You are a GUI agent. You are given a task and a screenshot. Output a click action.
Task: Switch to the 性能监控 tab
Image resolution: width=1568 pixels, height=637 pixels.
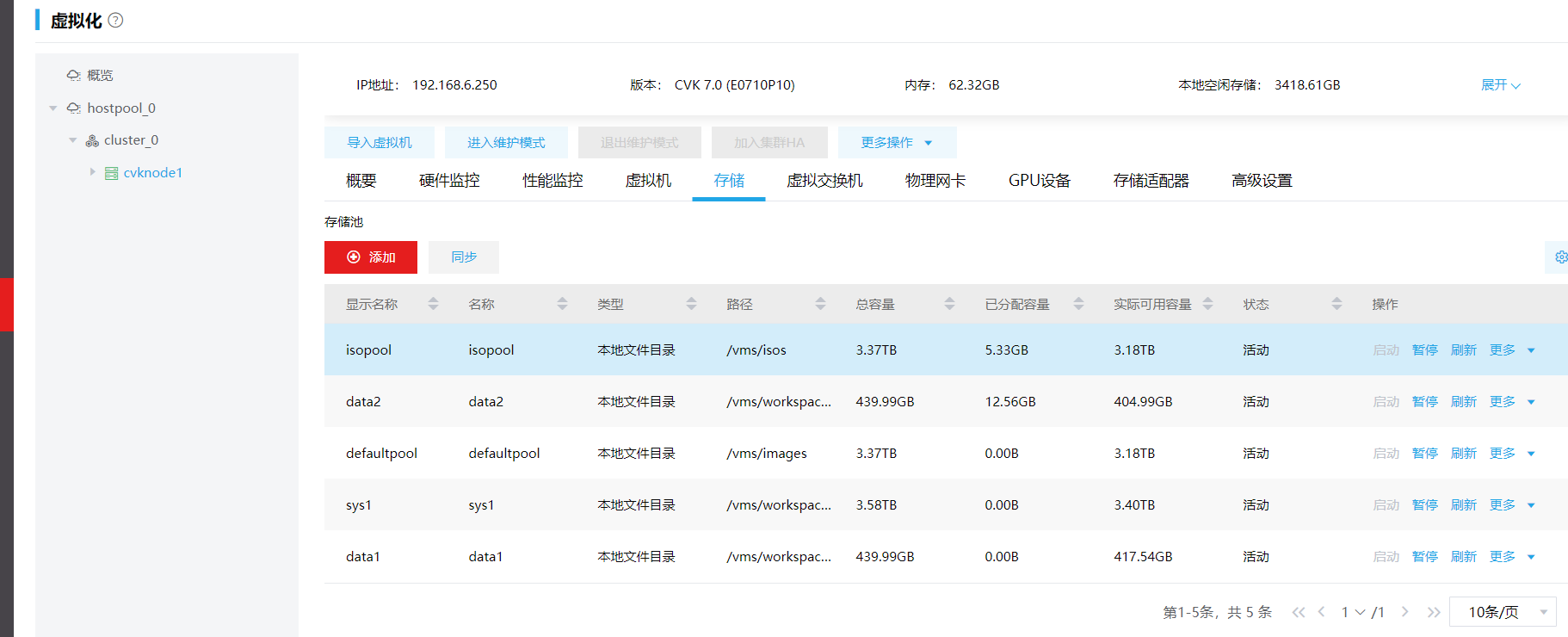tap(553, 181)
